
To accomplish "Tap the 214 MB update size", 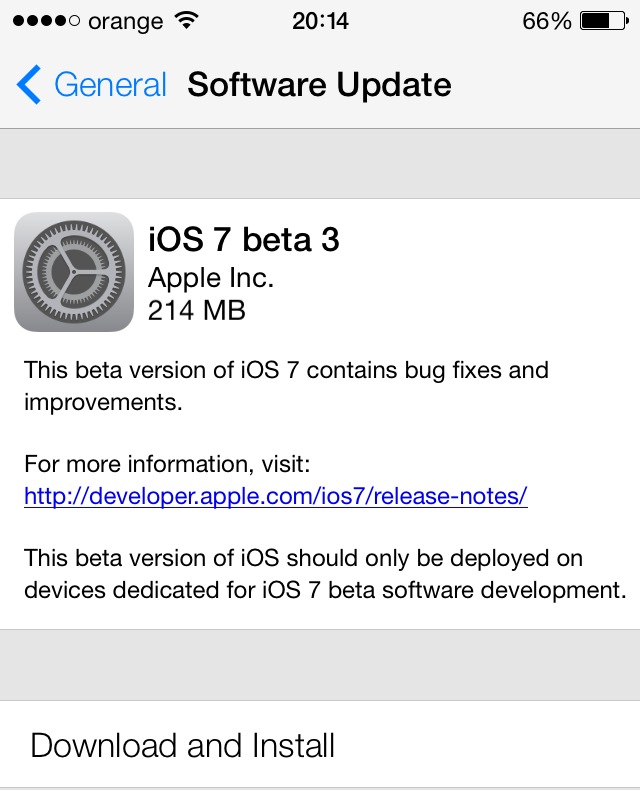I will pos(196,310).
